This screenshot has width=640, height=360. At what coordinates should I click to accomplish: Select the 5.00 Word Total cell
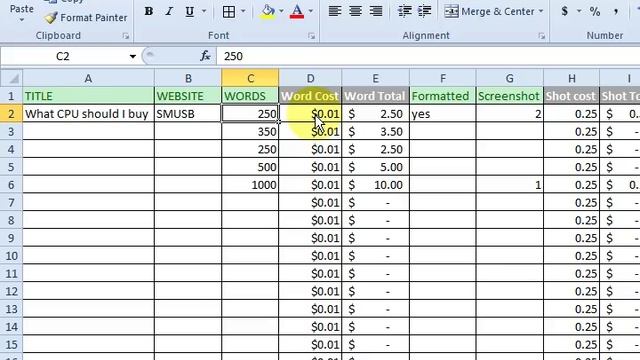[x=376, y=167]
